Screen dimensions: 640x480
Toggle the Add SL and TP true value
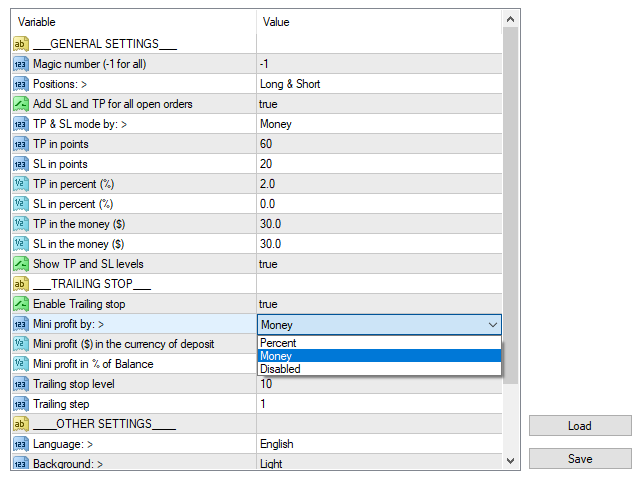coord(379,104)
